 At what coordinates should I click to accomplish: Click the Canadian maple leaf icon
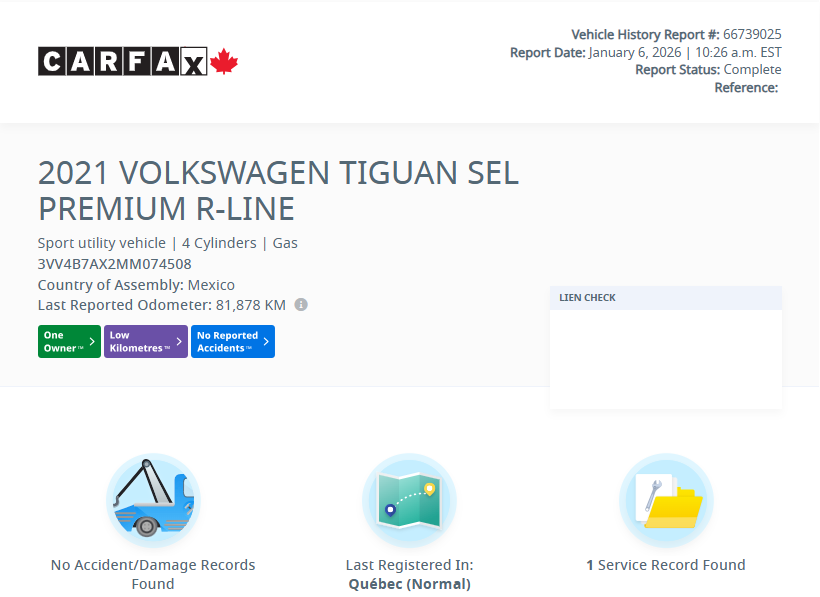[x=223, y=60]
